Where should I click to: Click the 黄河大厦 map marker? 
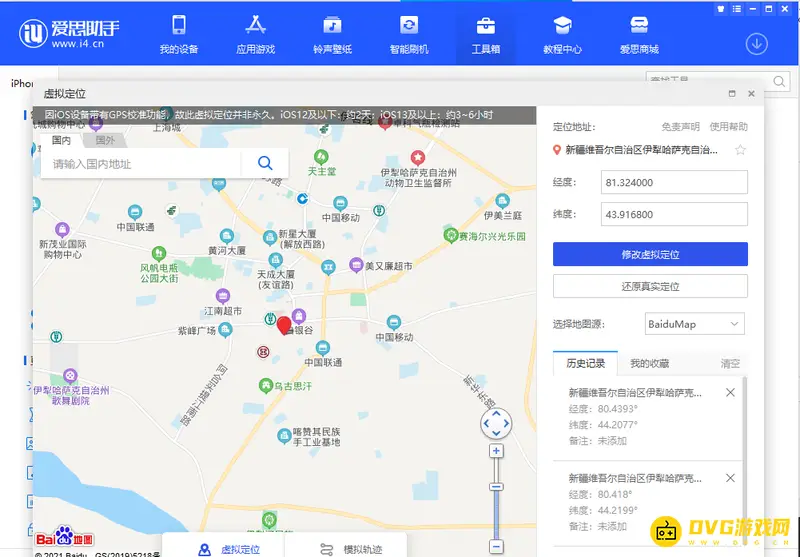(227, 236)
